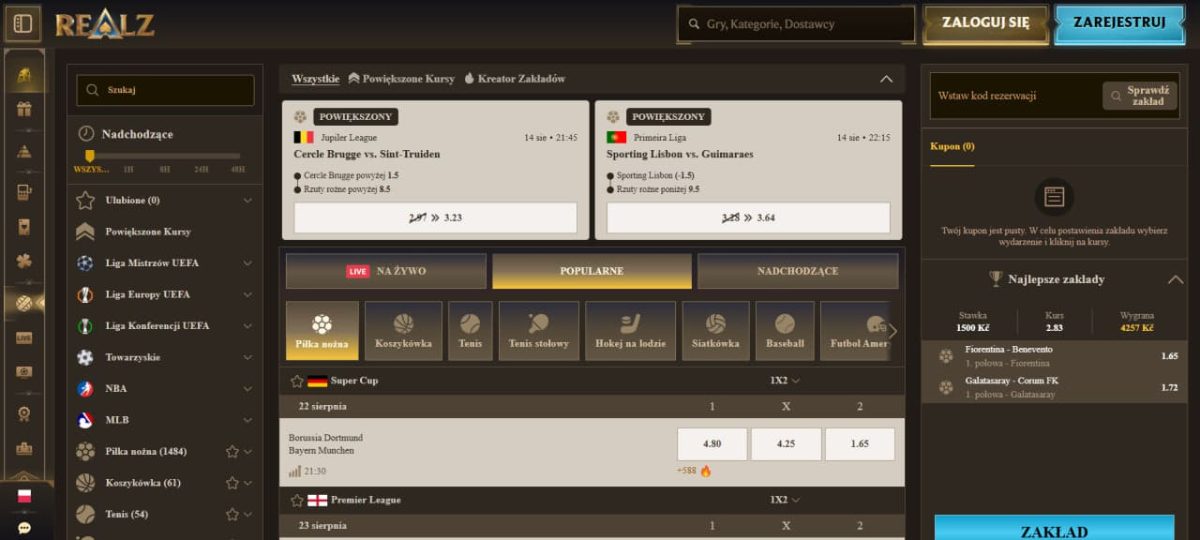Open Kupon (0) tab
The width and height of the screenshot is (1200, 540).
pos(953,146)
